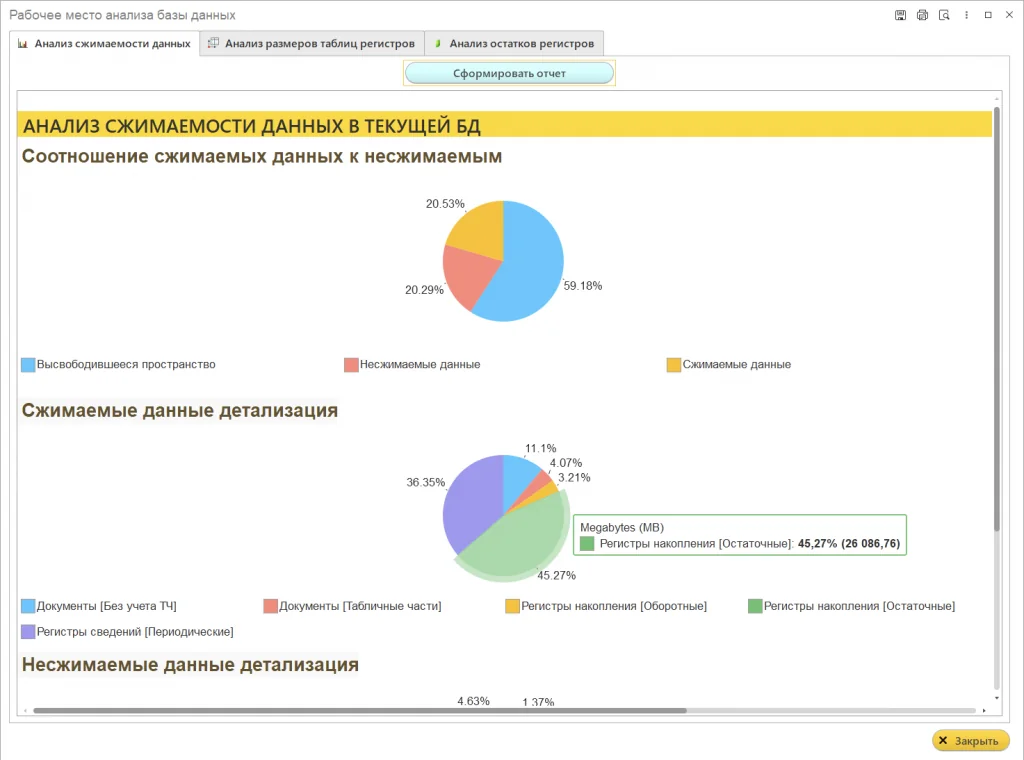This screenshot has height=760, width=1024.
Task: Click green swatch for Регистры накопления [Остаточные]
Action: pos(755,607)
